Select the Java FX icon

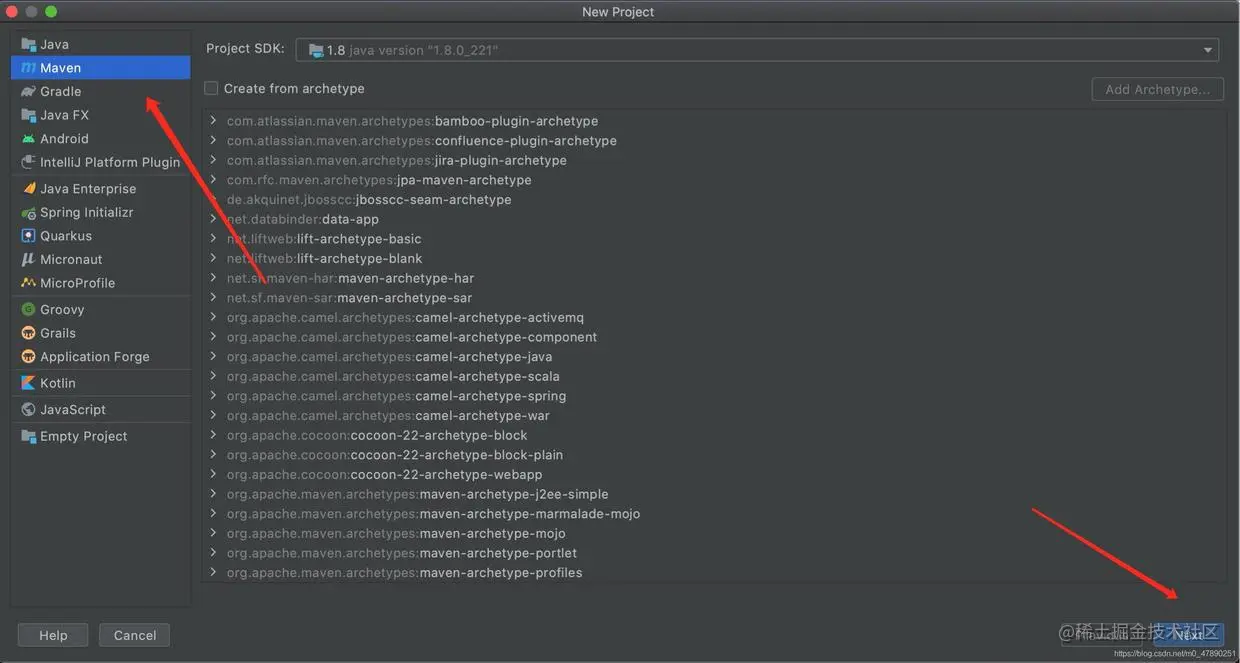click(28, 115)
